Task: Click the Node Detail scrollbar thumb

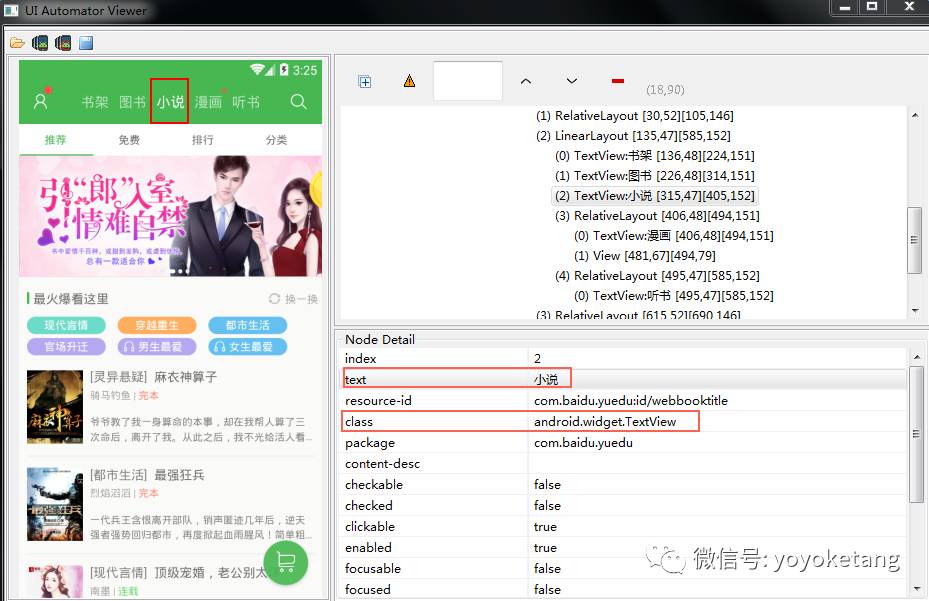Action: (x=916, y=434)
